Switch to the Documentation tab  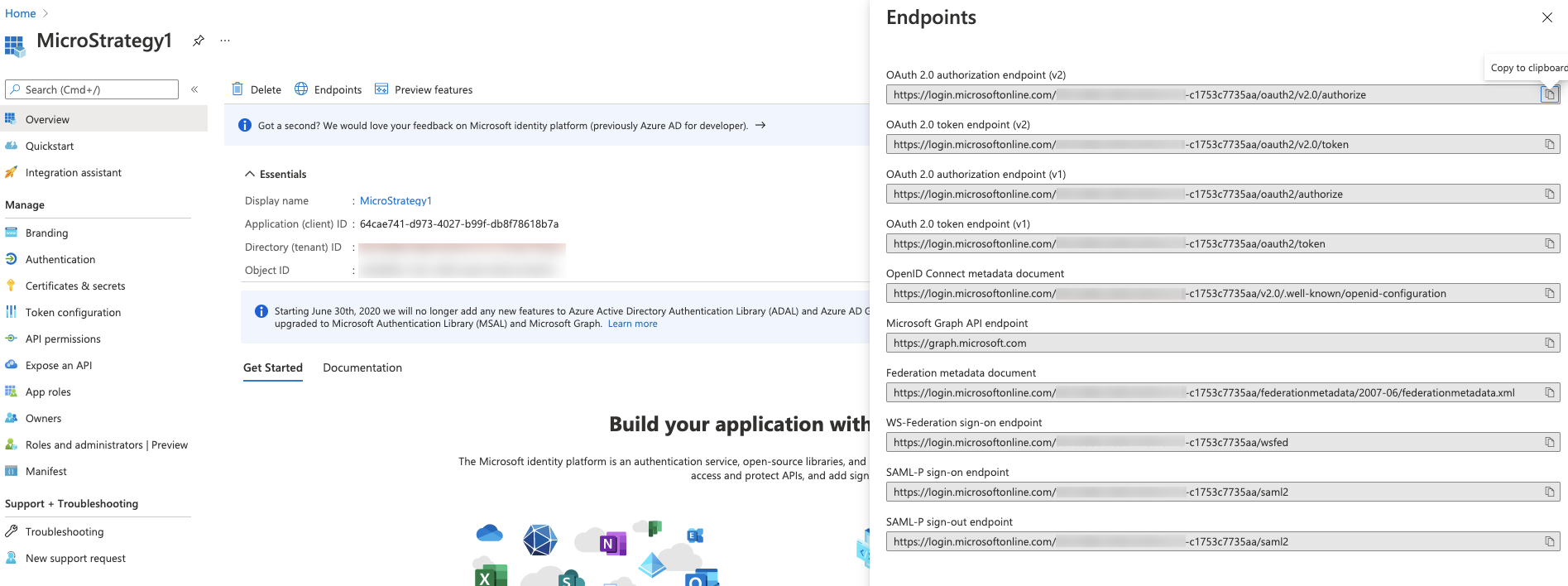(x=362, y=368)
